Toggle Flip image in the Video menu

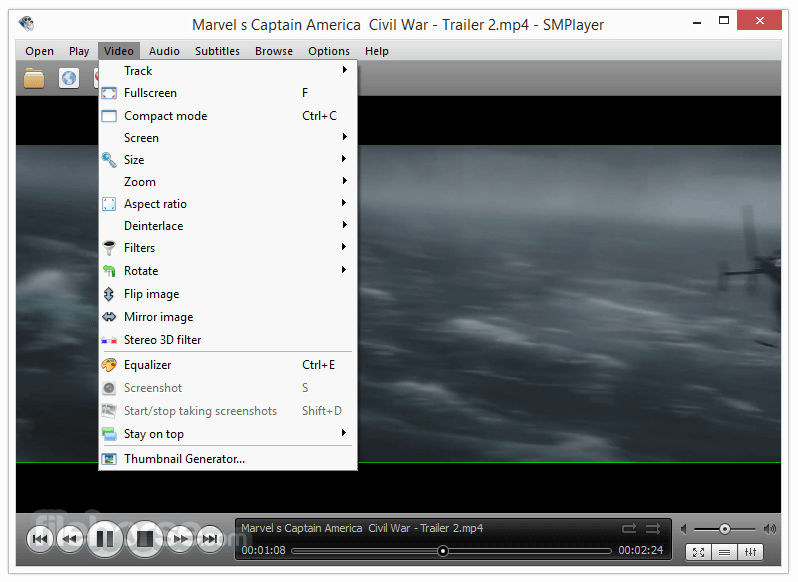point(228,294)
